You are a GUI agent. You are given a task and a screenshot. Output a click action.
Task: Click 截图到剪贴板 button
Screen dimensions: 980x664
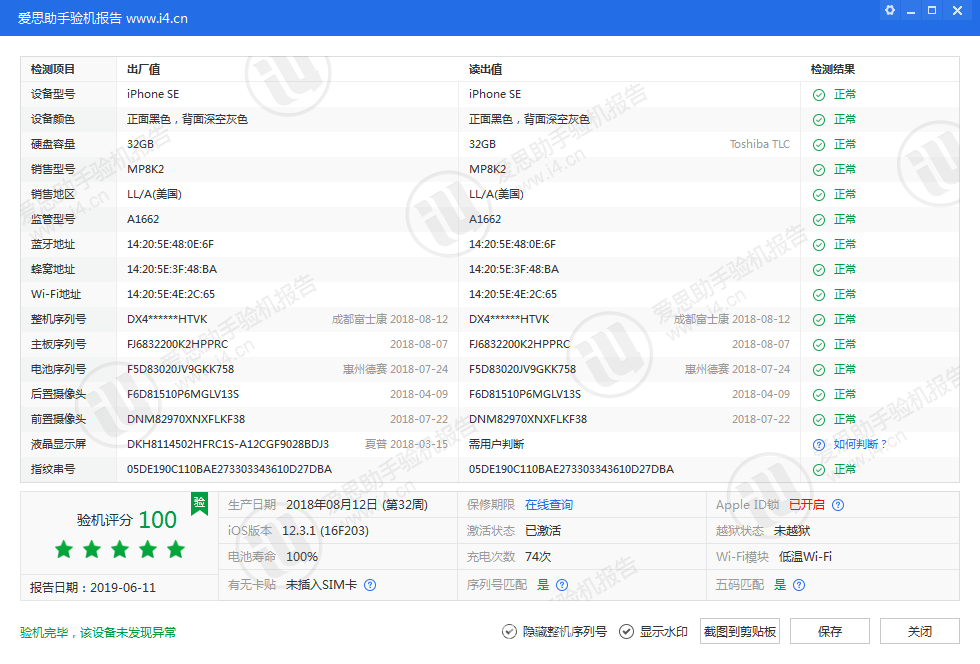(x=740, y=631)
